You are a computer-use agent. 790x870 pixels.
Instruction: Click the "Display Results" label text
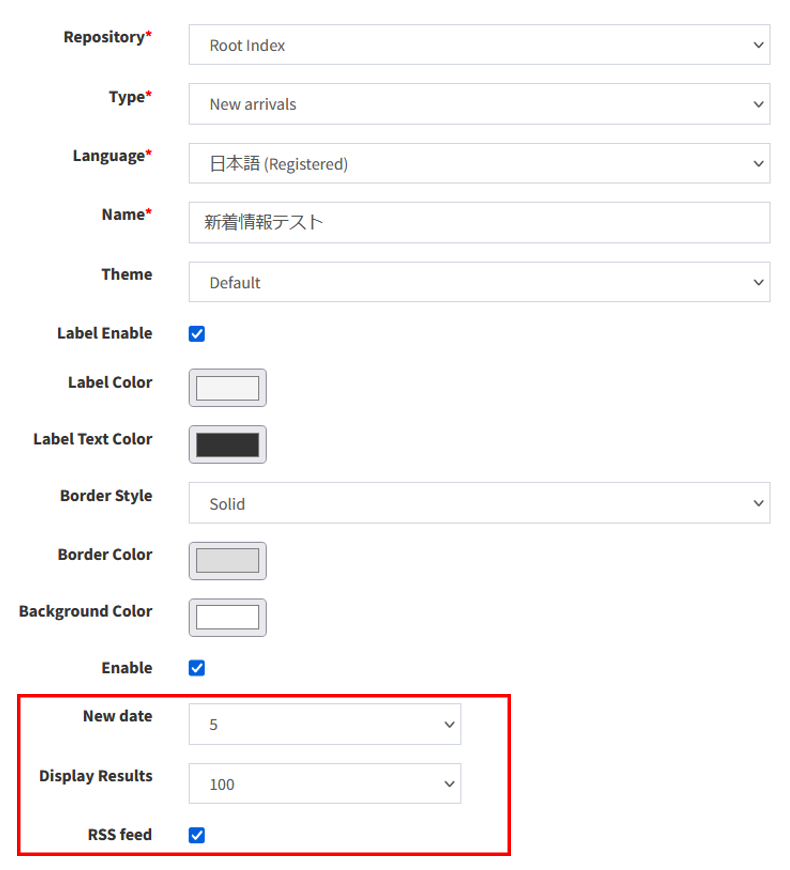coord(96,776)
